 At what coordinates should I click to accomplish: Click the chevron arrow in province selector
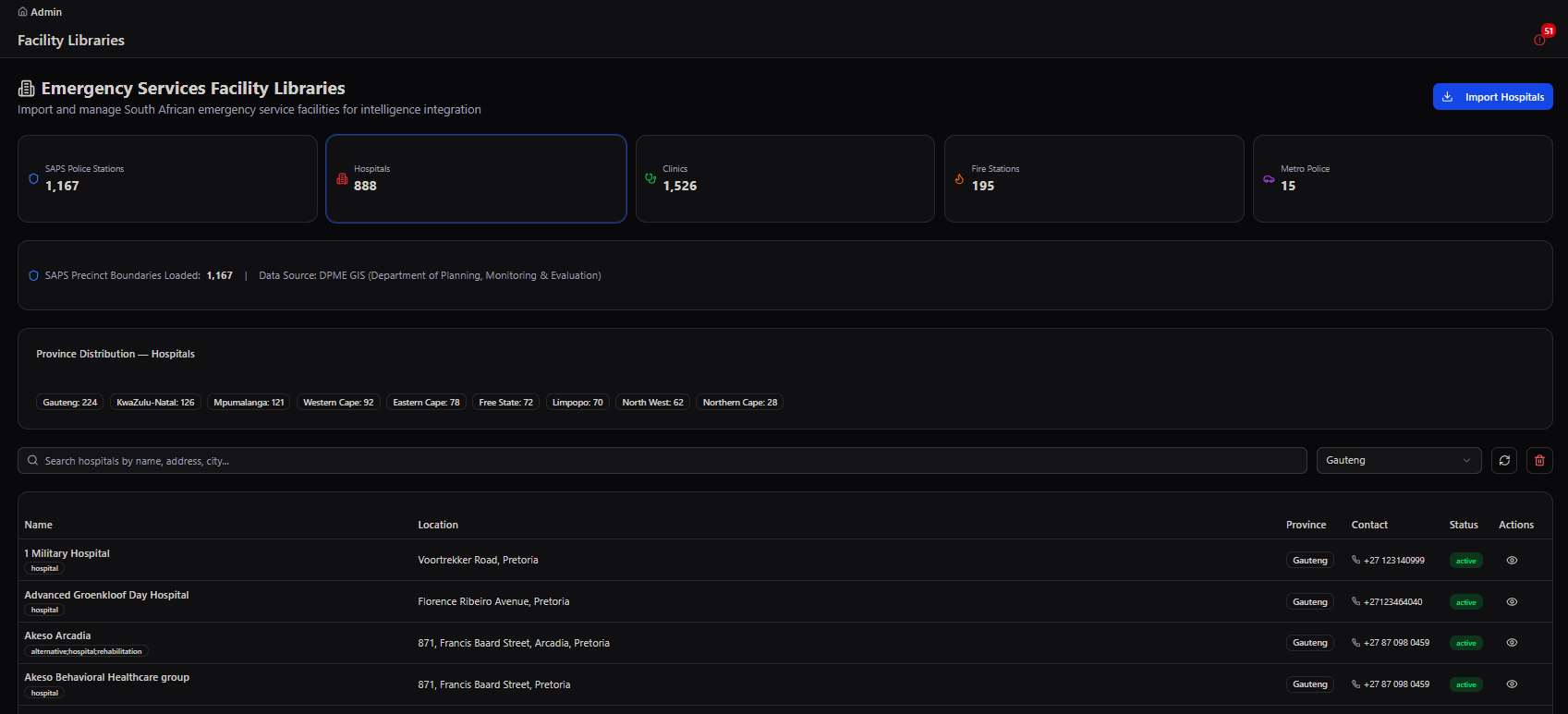[1466, 460]
